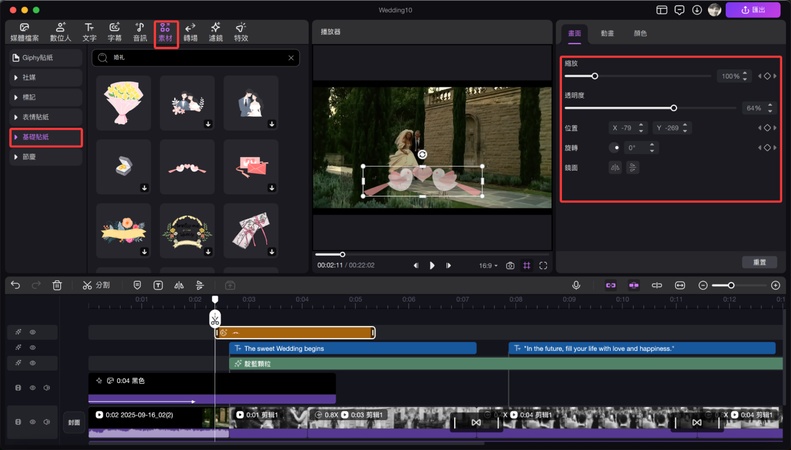The width and height of the screenshot is (791, 450).
Task: Flip the sticker horizontally using mirror icon
Action: point(615,167)
